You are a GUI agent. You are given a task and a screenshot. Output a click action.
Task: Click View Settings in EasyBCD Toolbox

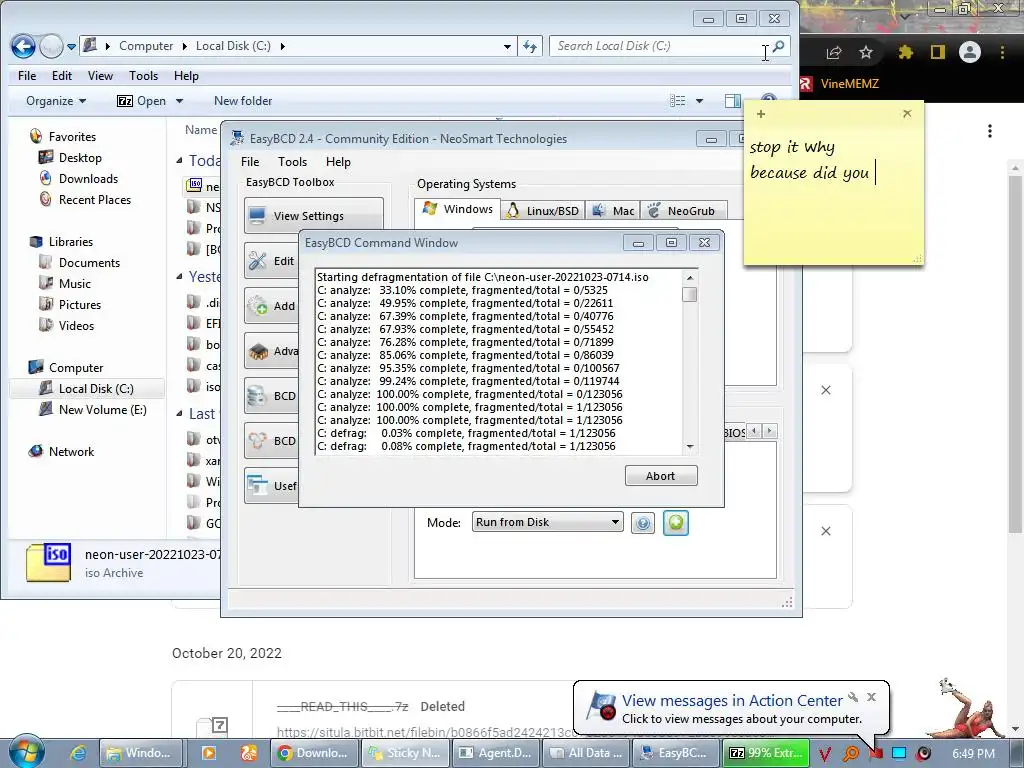[x=313, y=216]
